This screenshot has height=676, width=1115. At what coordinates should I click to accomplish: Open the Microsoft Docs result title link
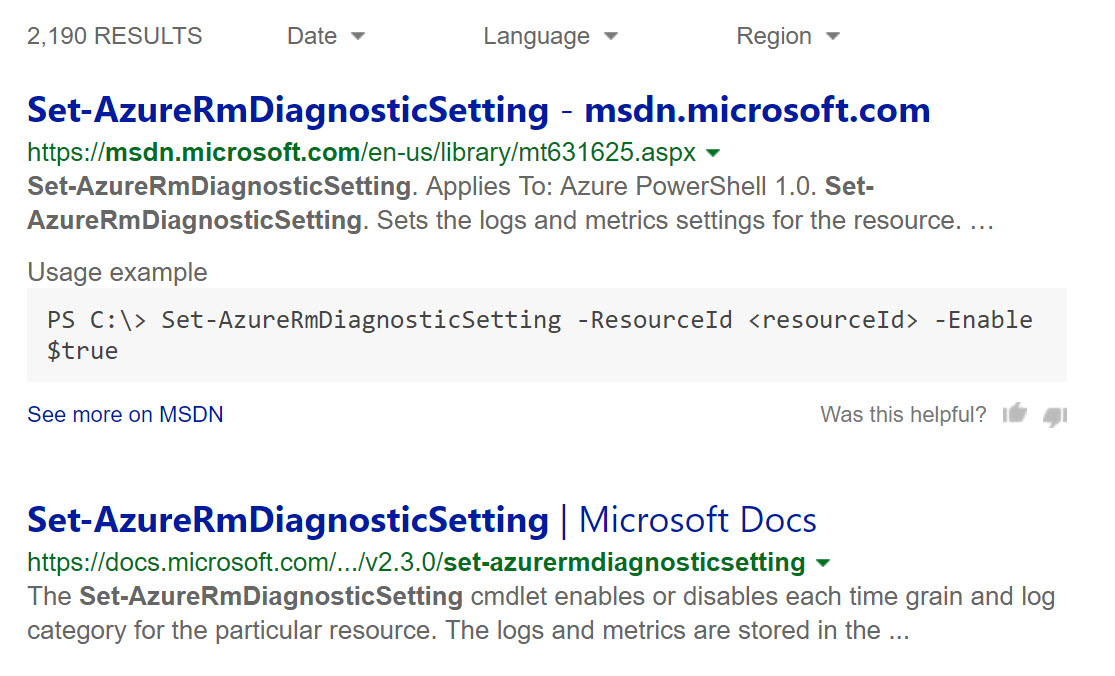pos(421,519)
